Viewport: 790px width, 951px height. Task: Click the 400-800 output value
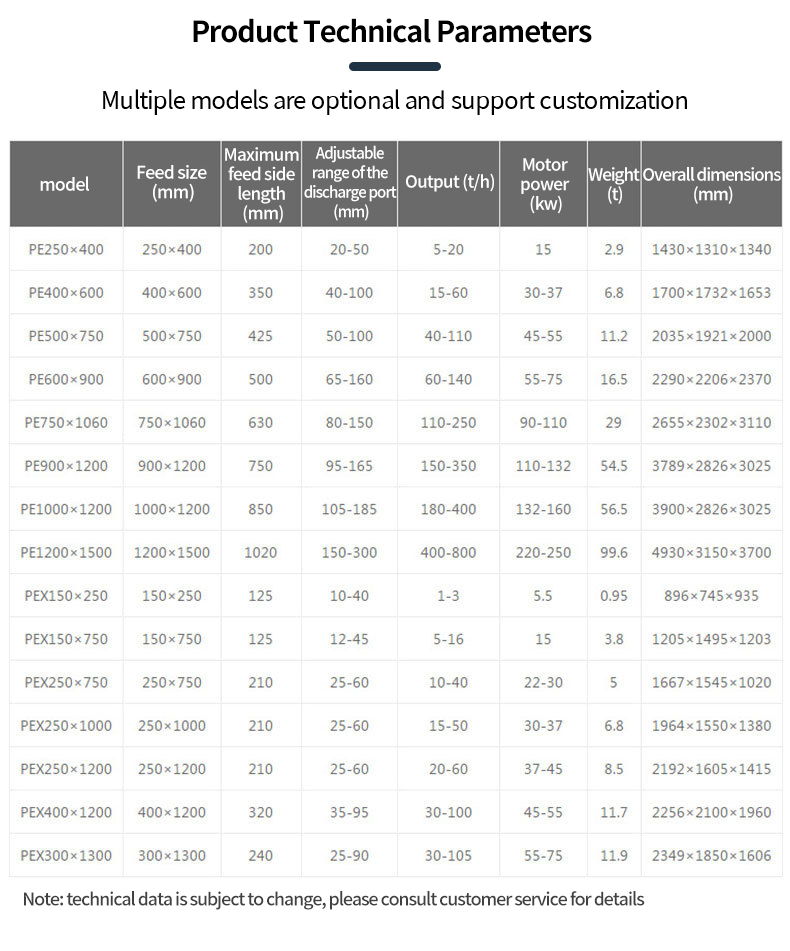449,552
